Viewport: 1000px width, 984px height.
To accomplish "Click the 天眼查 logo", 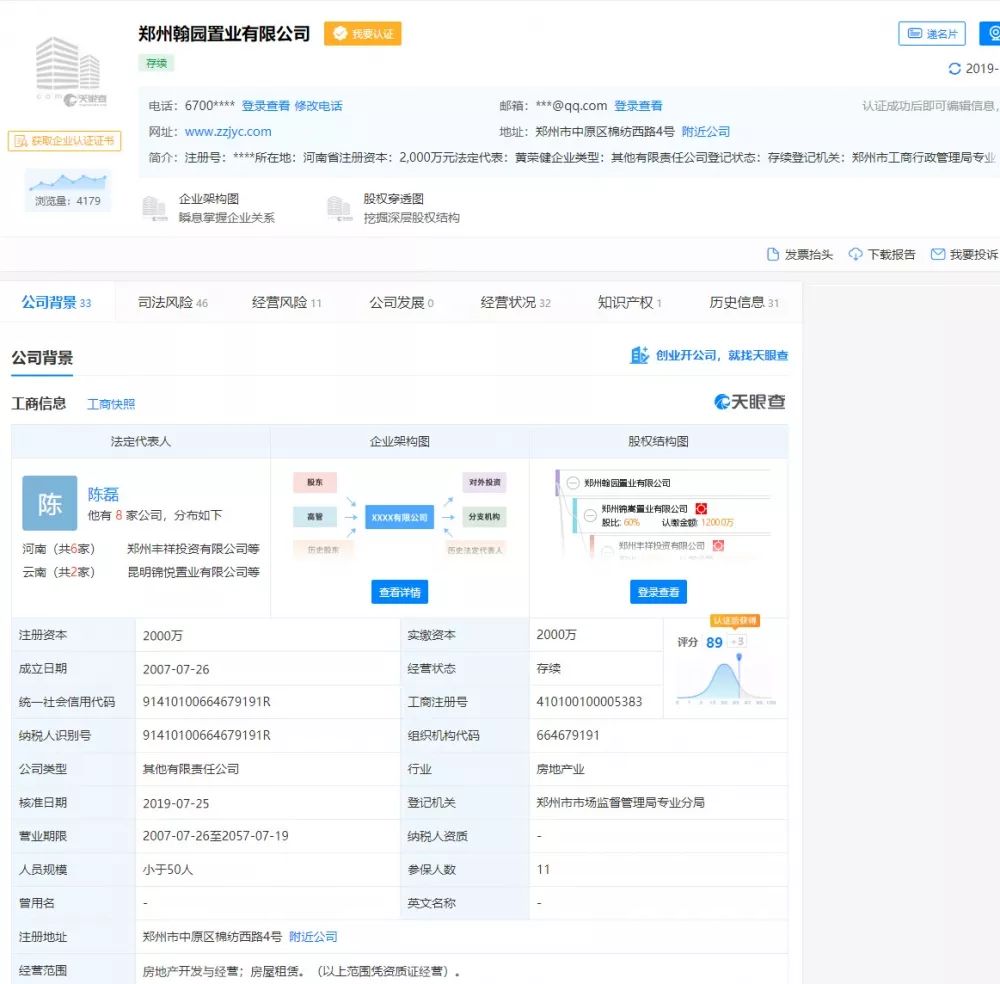I will [x=749, y=402].
